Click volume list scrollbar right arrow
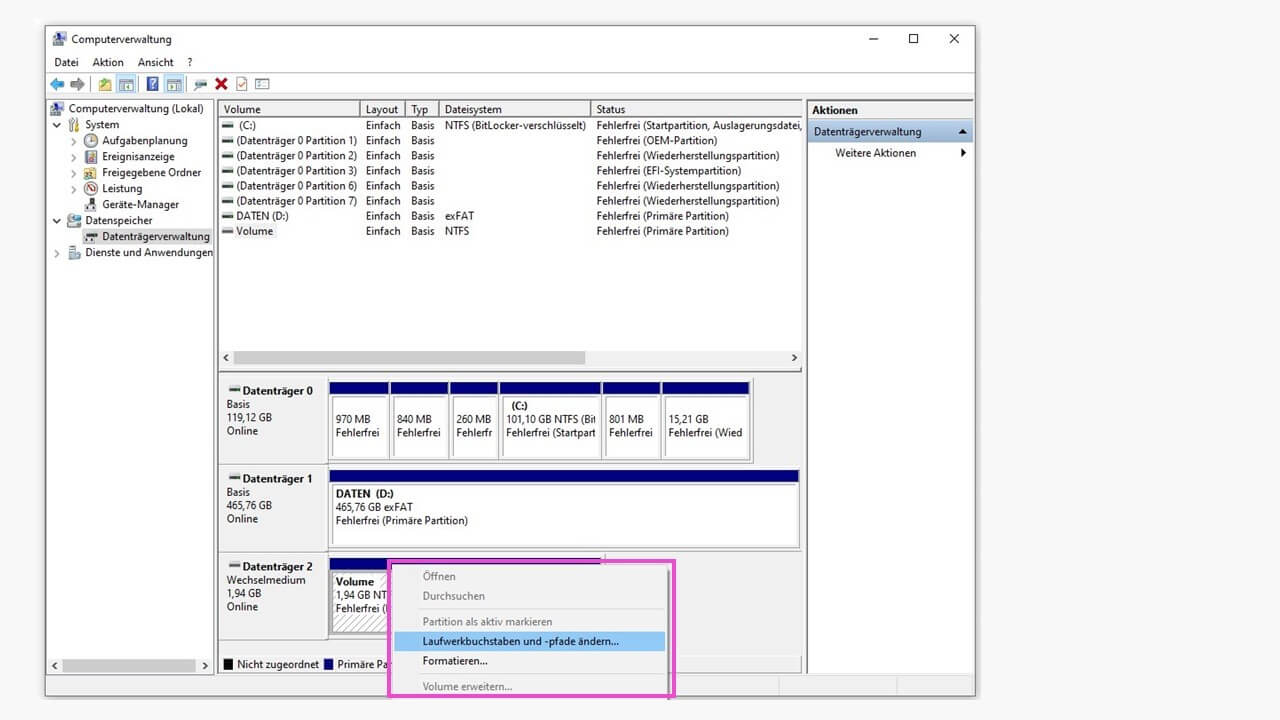The width and height of the screenshot is (1280, 720). [x=794, y=357]
